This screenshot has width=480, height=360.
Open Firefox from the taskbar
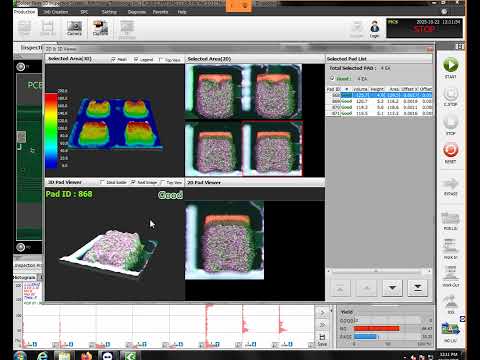86,356
